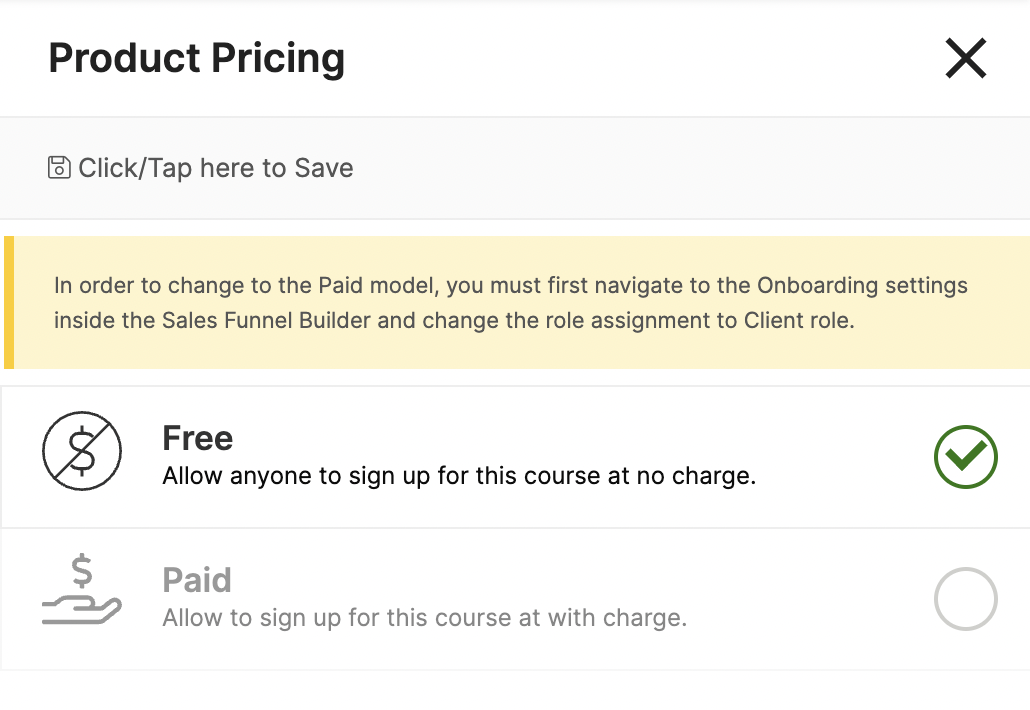Viewport: 1030px width, 710px height.
Task: Click the floppy disk save icon
Action: [58, 168]
